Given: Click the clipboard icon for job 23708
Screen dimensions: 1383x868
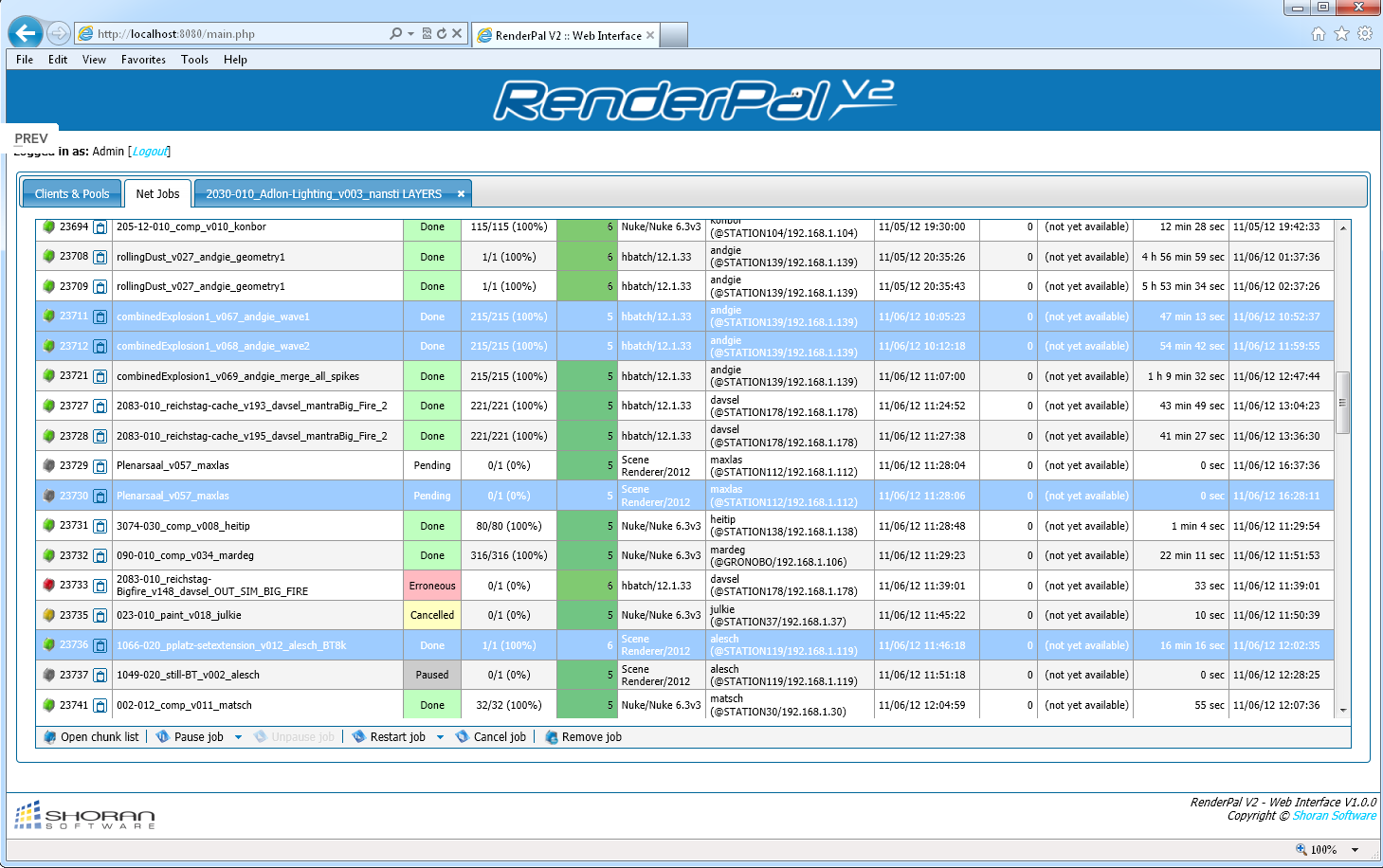Looking at the screenshot, I should [x=100, y=257].
